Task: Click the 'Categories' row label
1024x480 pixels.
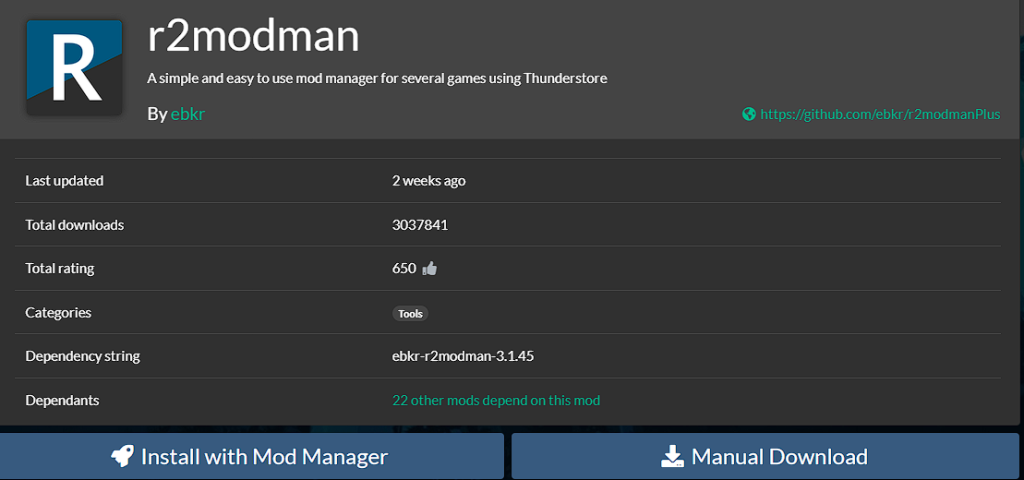Action: pos(58,313)
